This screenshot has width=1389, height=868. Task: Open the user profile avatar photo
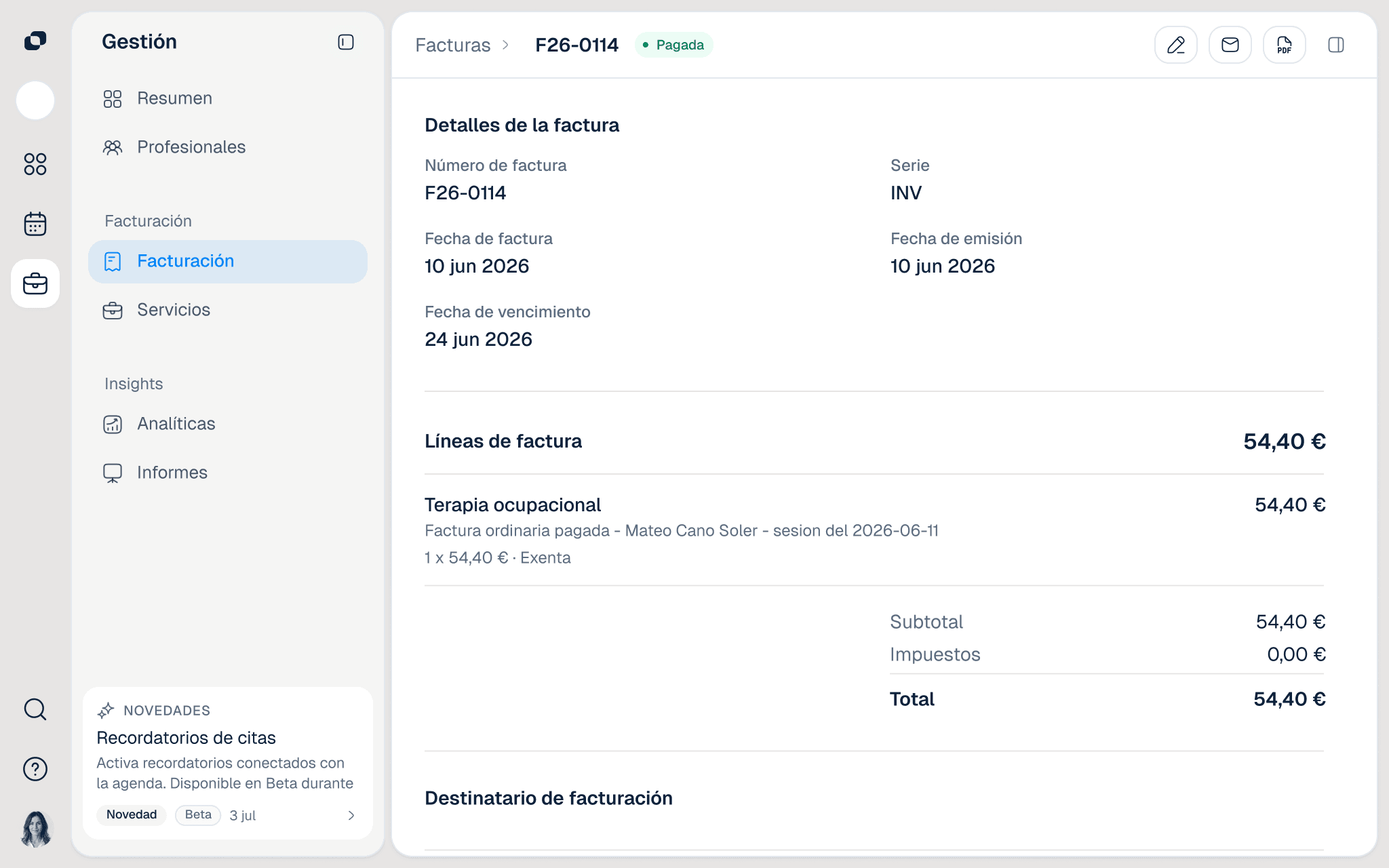[35, 829]
